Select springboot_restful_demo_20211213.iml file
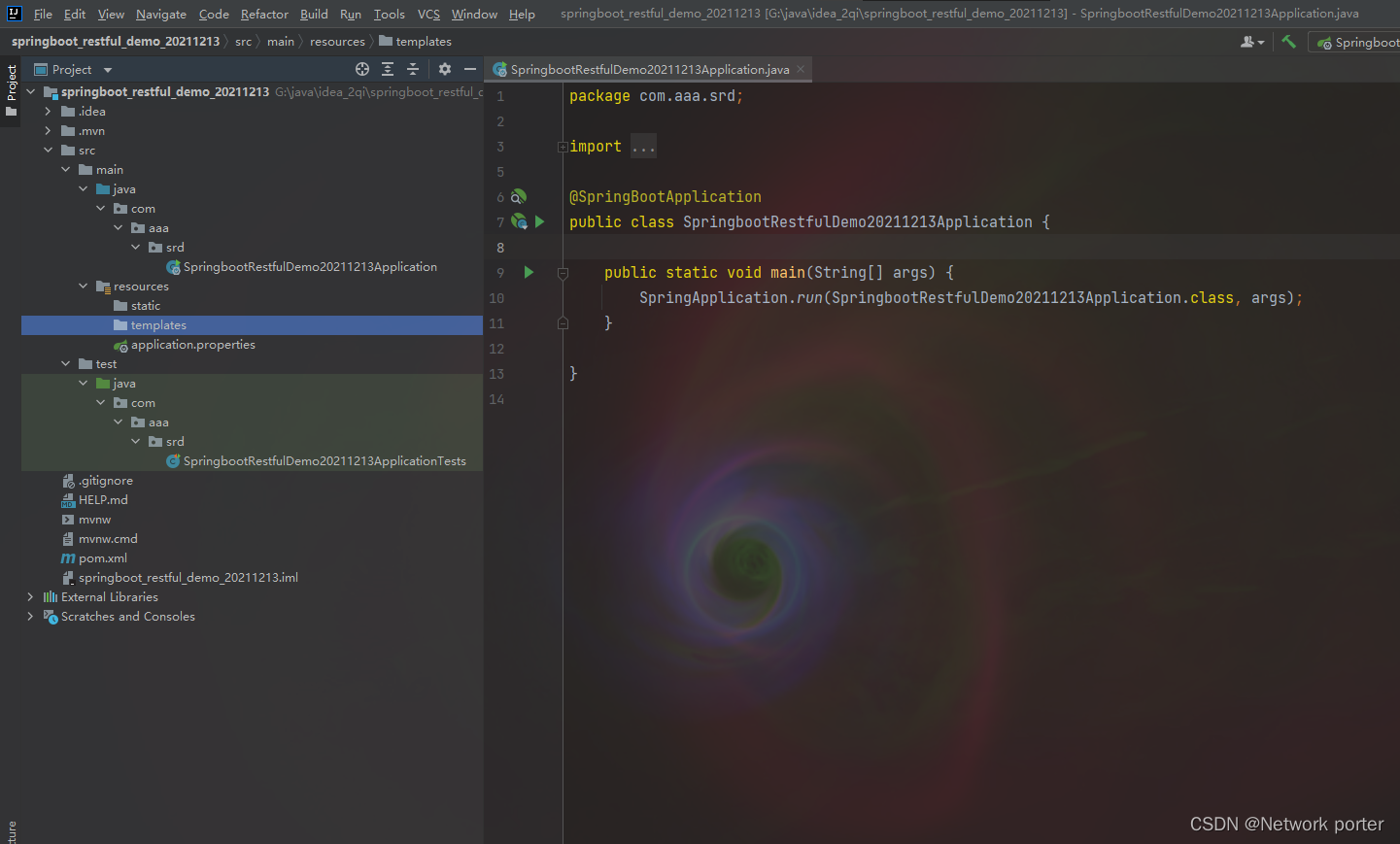1400x844 pixels. [180, 577]
